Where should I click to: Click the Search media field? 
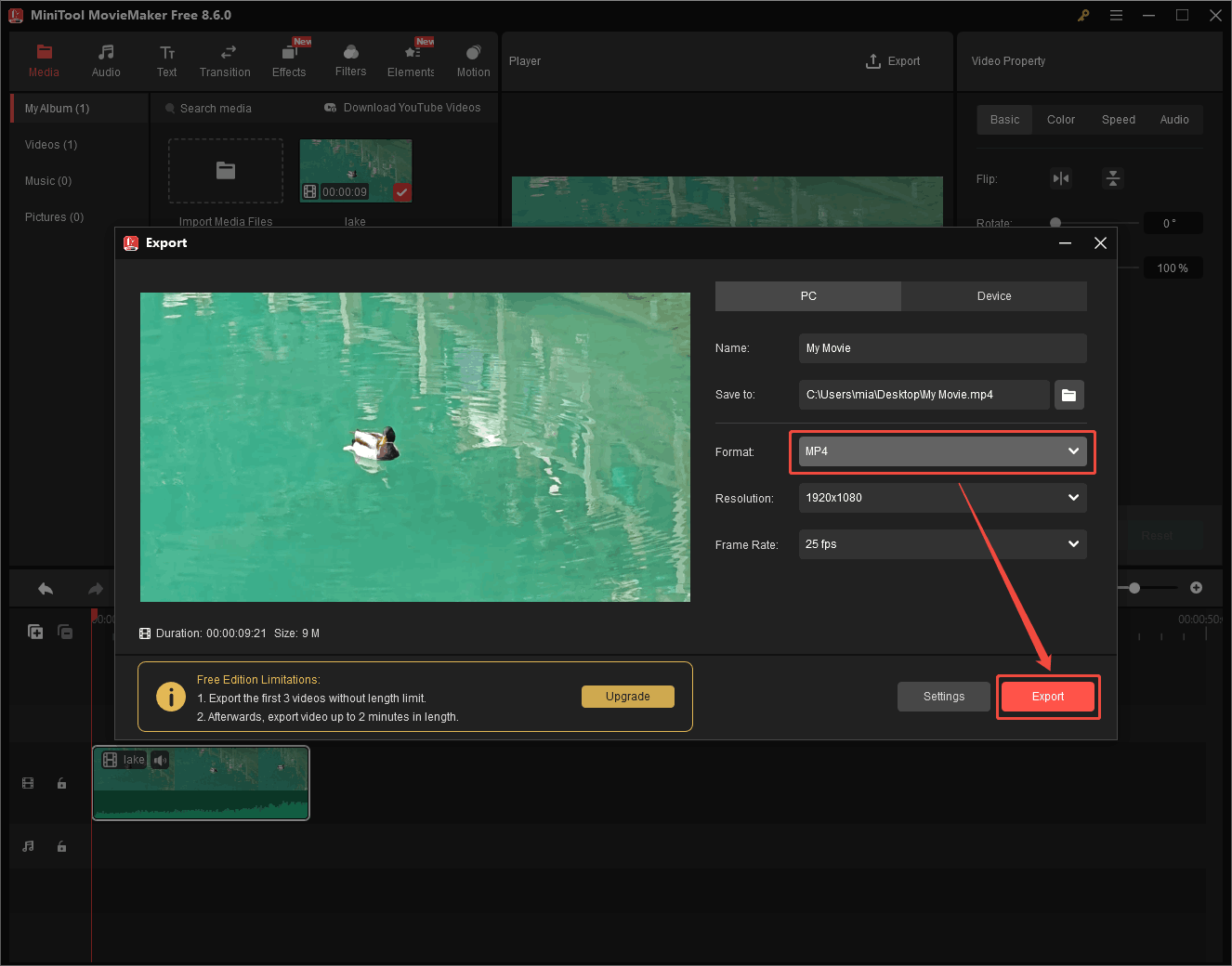[x=216, y=109]
